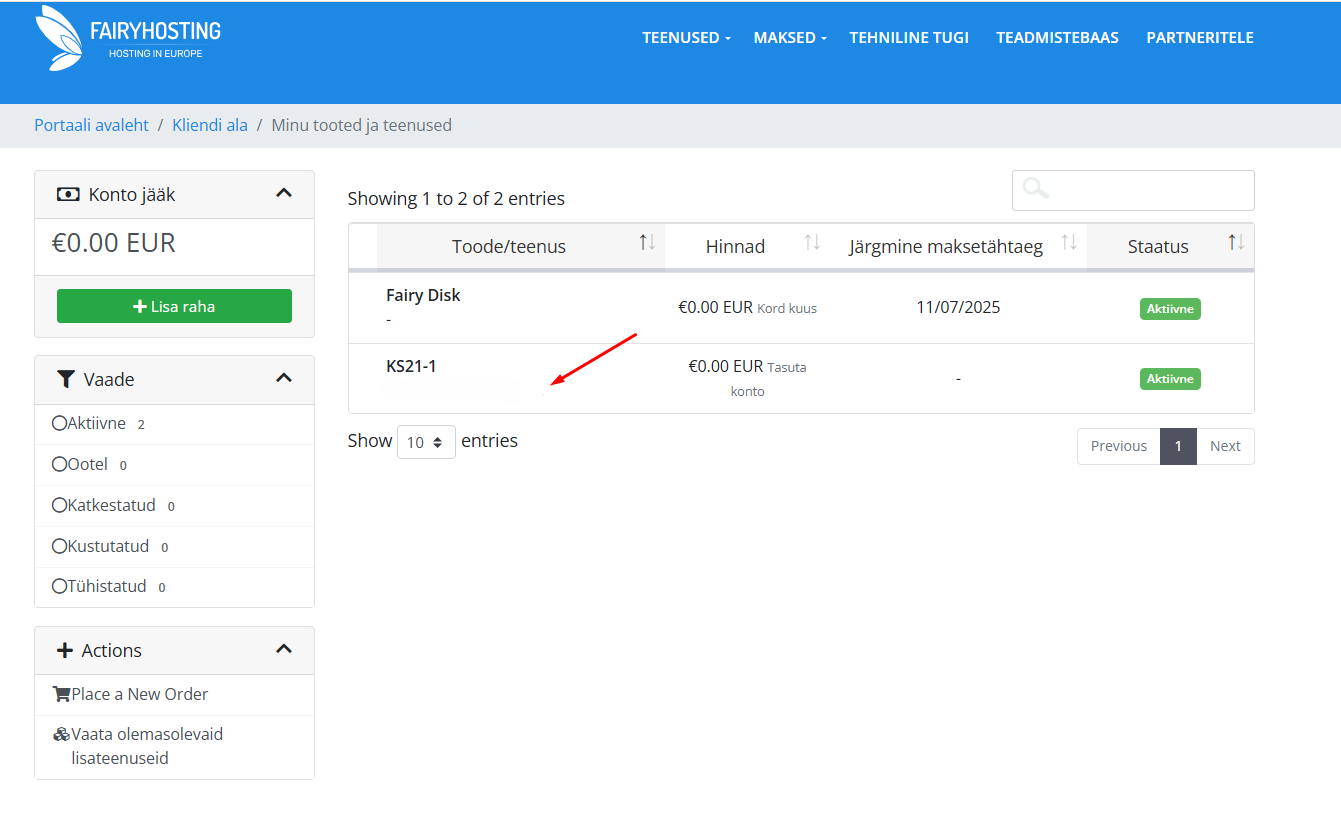The height and width of the screenshot is (819, 1341).
Task: Click page 1 in pagination
Action: (x=1178, y=446)
